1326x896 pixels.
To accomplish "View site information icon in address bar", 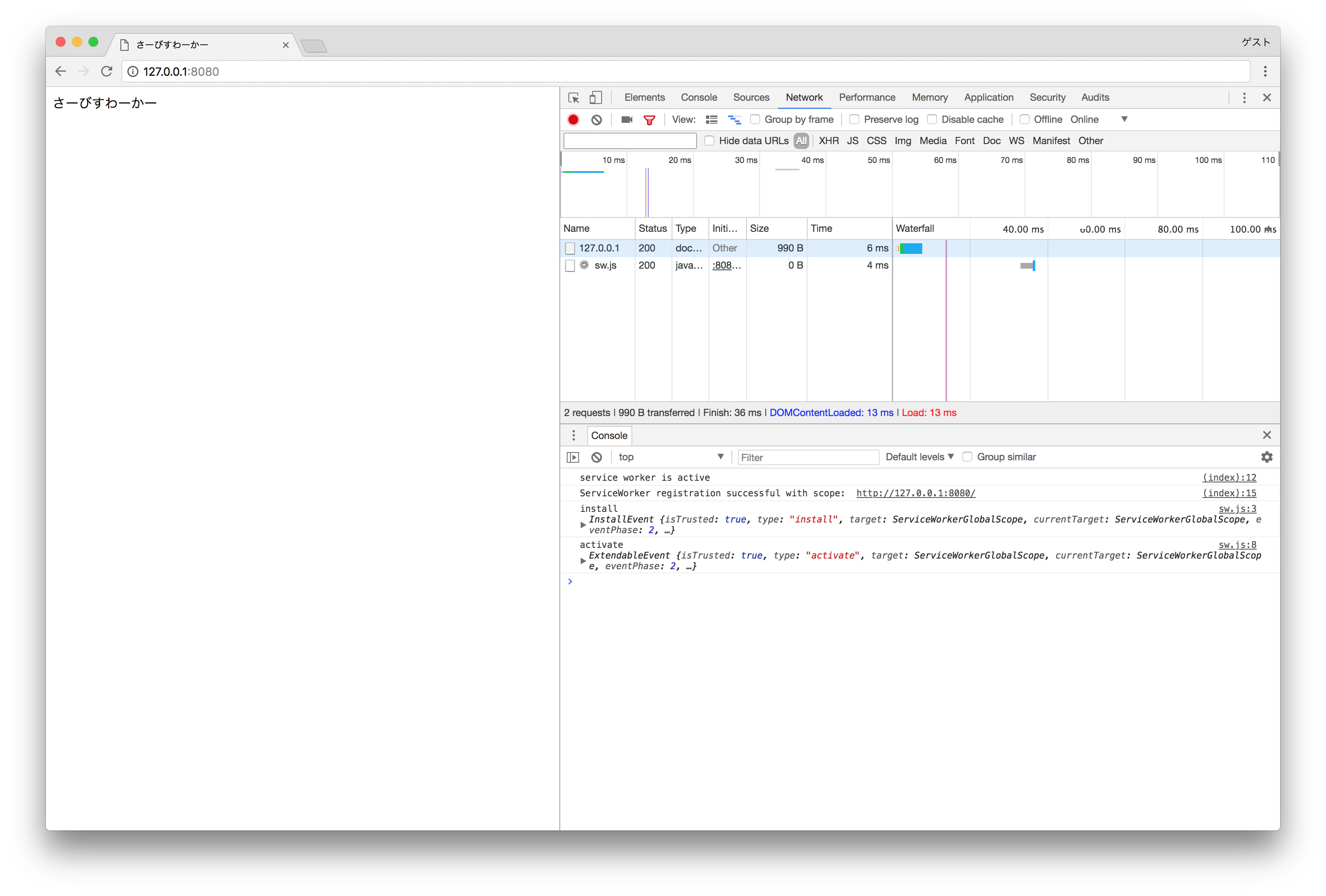I will click(132, 71).
